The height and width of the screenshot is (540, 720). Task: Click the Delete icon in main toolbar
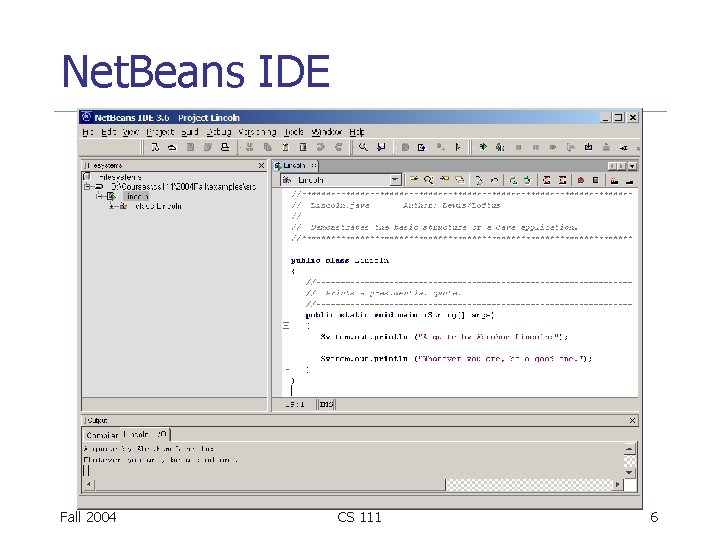point(303,147)
